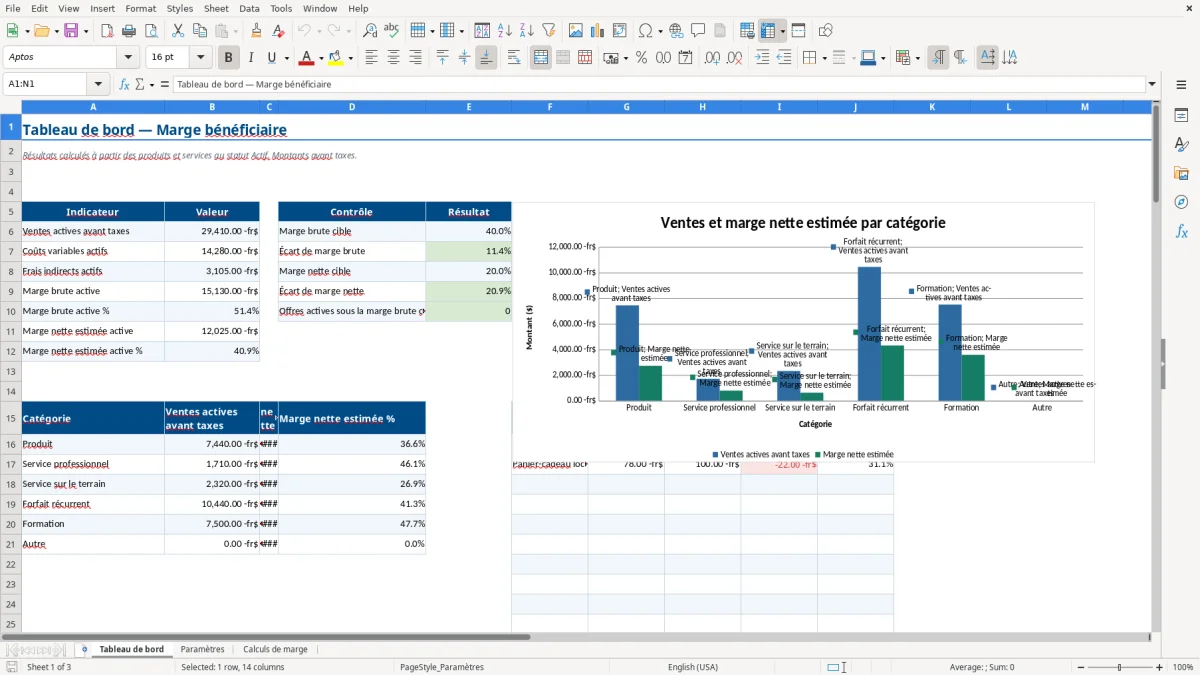Expand the formula bar
This screenshot has width=1200, height=675.
click(x=1152, y=85)
